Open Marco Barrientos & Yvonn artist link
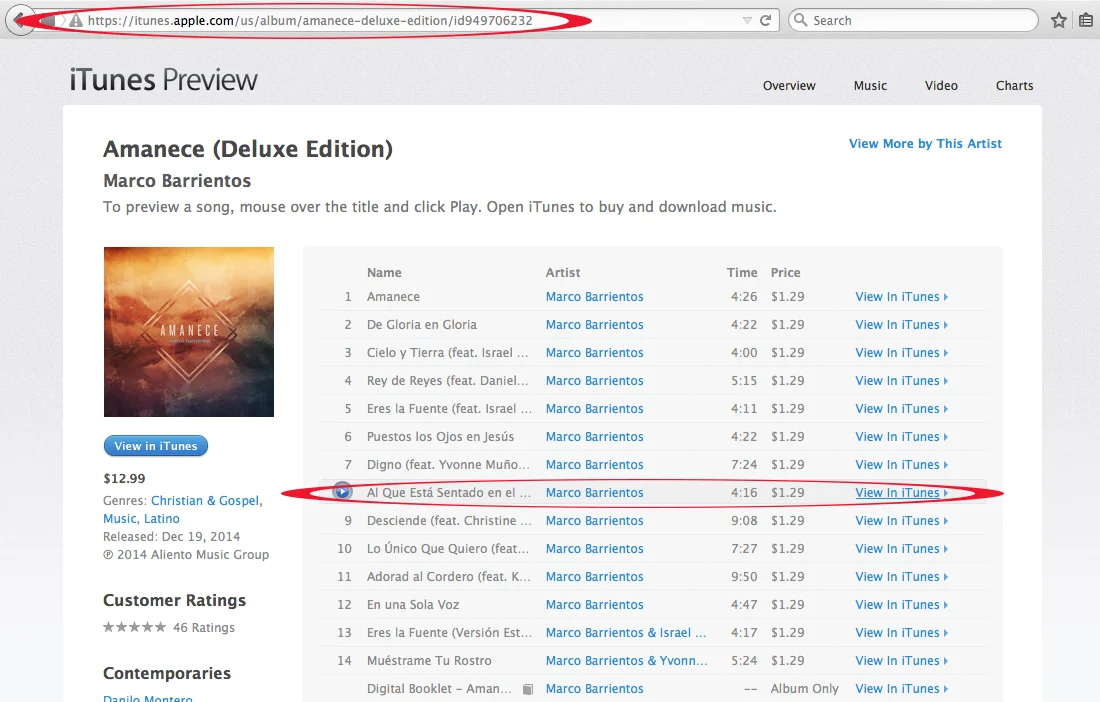This screenshot has width=1100, height=702. [x=626, y=661]
